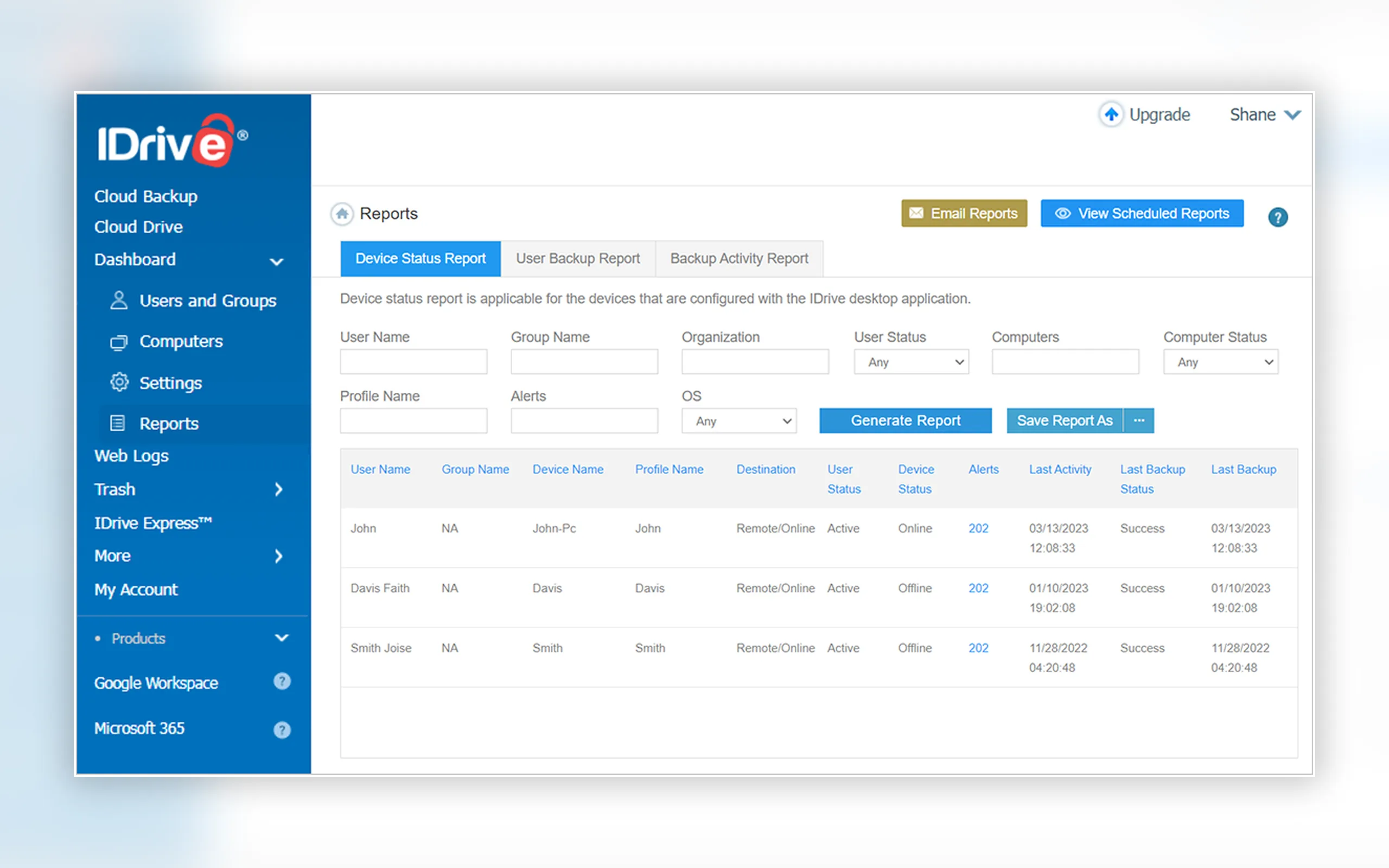Screen dimensions: 1389x868
Task: Sort by Profile Name column header
Action: click(668, 469)
